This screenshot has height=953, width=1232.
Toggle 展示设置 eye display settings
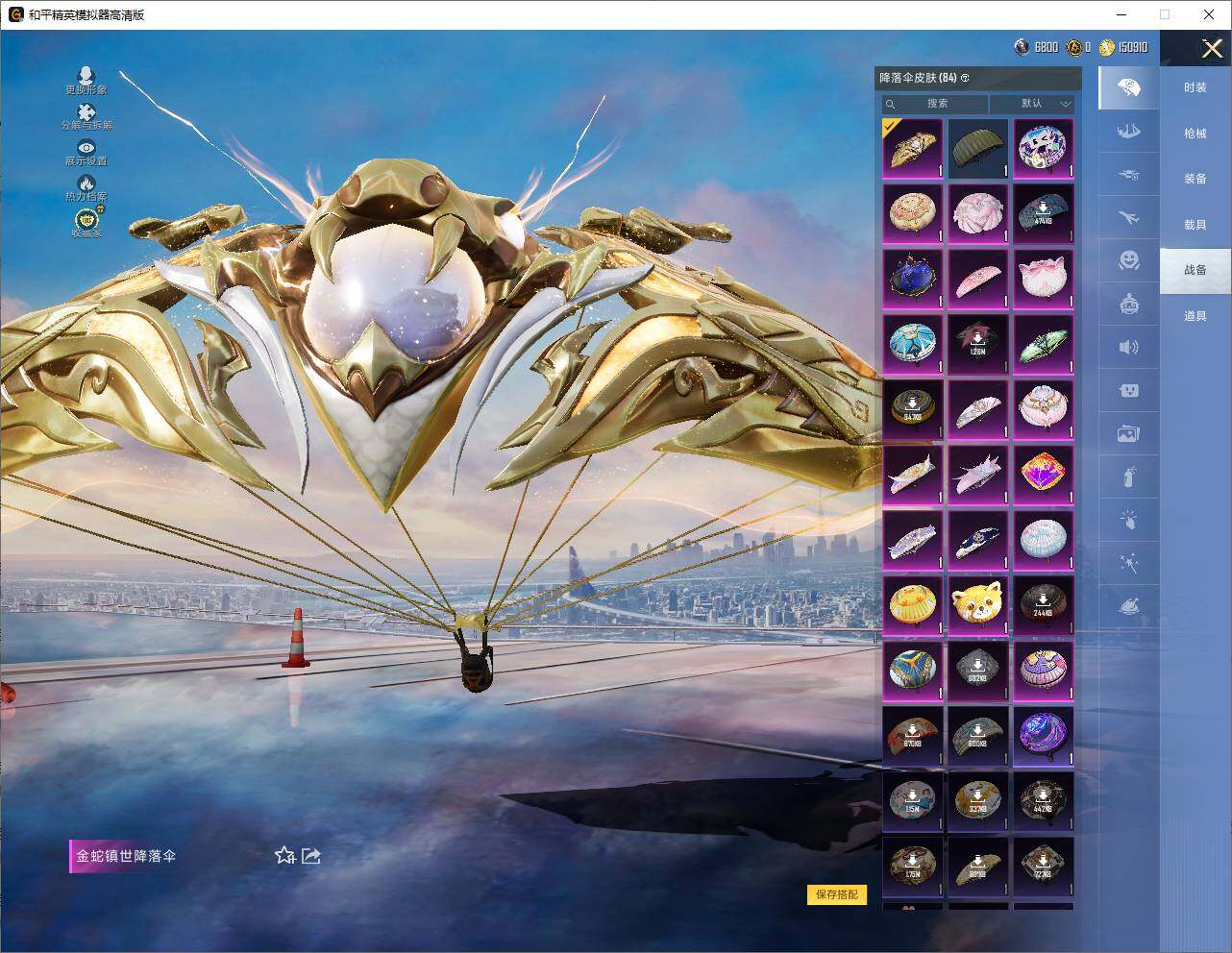(86, 151)
